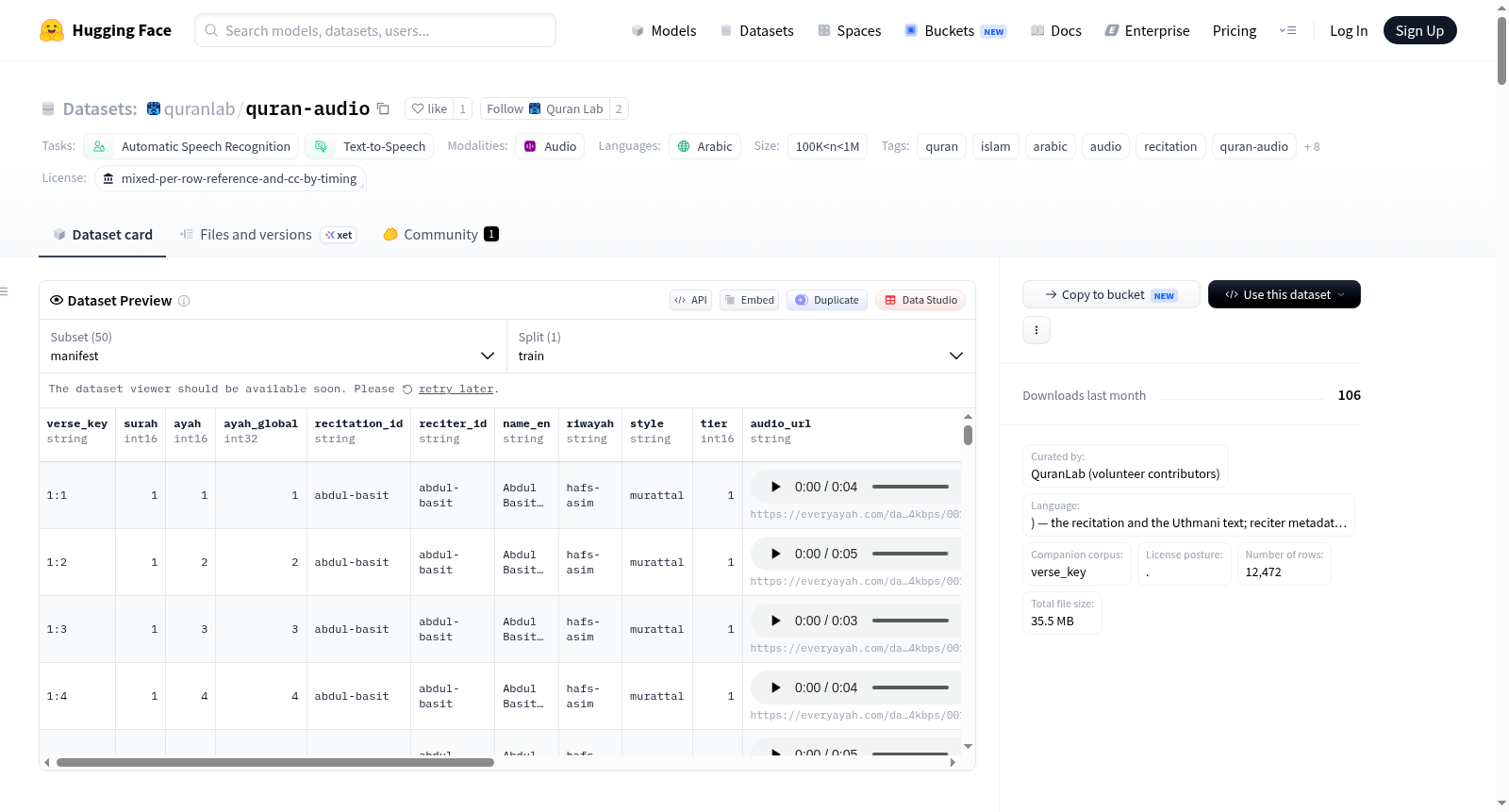The width and height of the screenshot is (1509, 812).
Task: Click the Embed button
Action: point(750,300)
